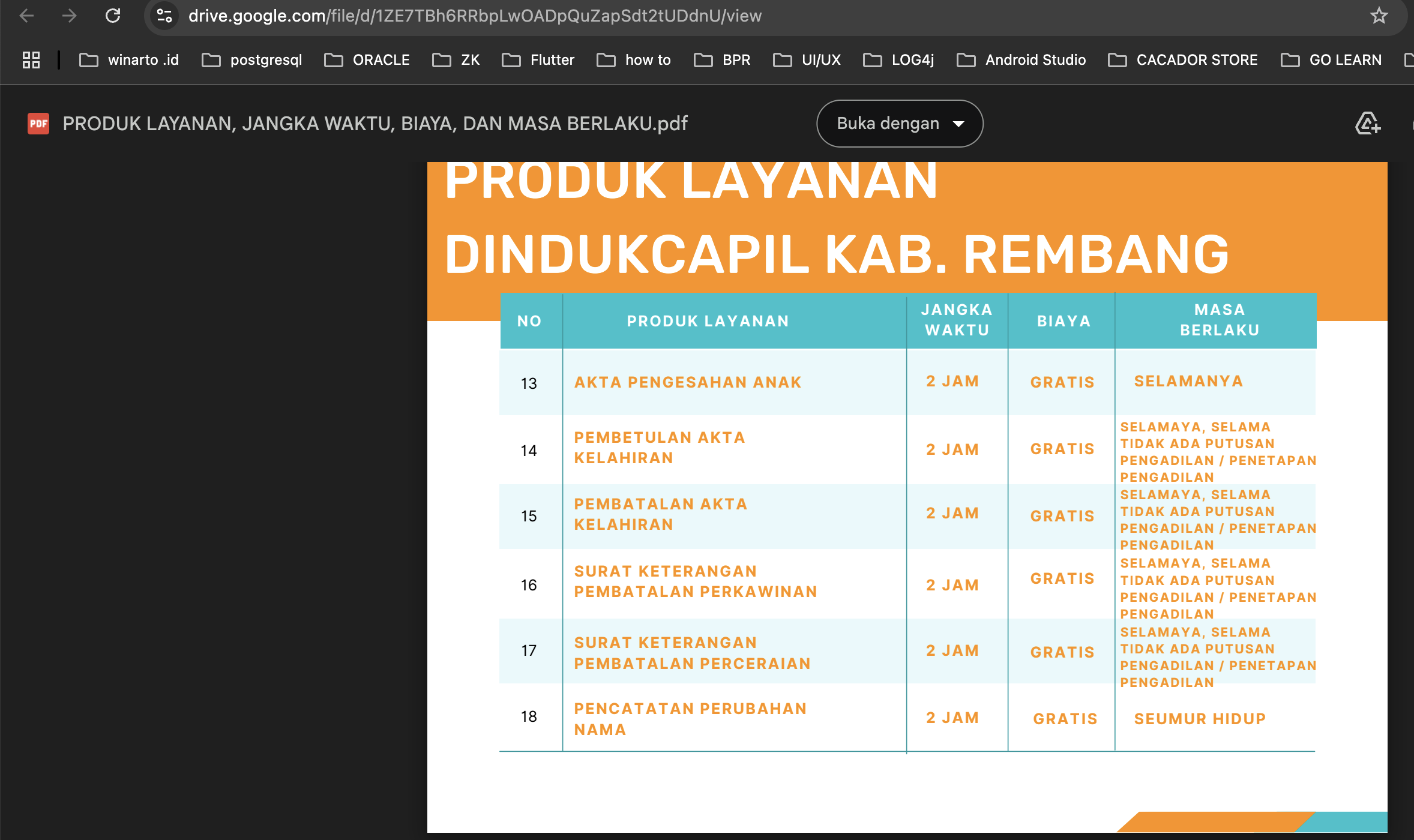Bookmark this page with the star icon
Image resolution: width=1414 pixels, height=840 pixels.
coord(1379,16)
